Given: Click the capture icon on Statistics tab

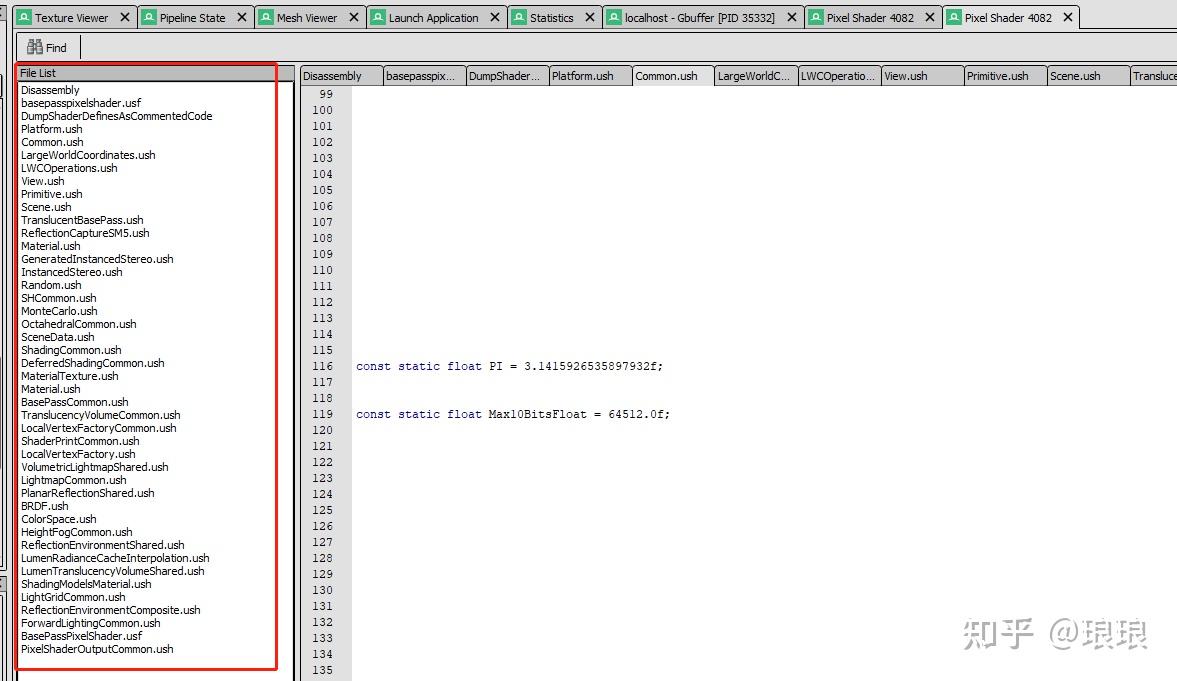Looking at the screenshot, I should (517, 16).
